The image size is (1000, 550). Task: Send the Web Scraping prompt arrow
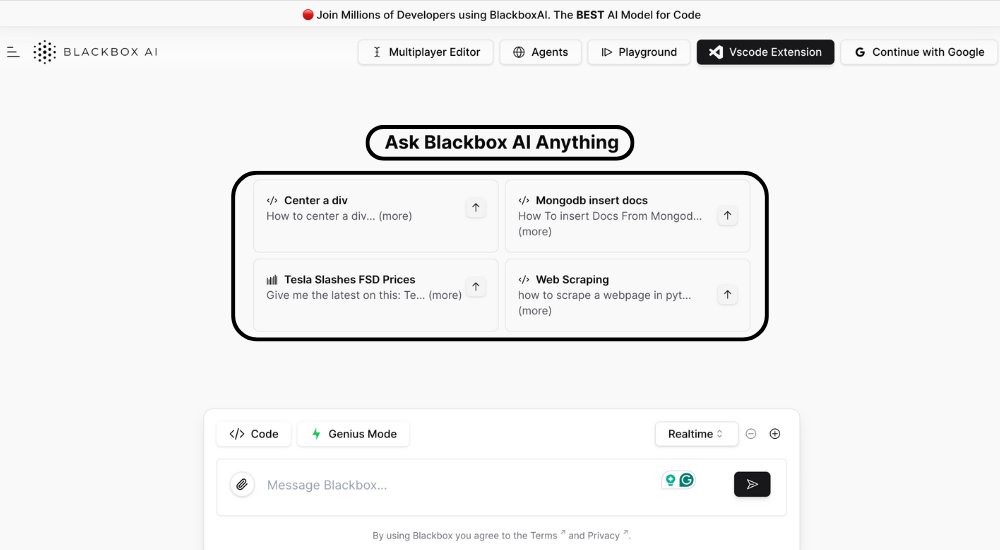[x=727, y=295]
